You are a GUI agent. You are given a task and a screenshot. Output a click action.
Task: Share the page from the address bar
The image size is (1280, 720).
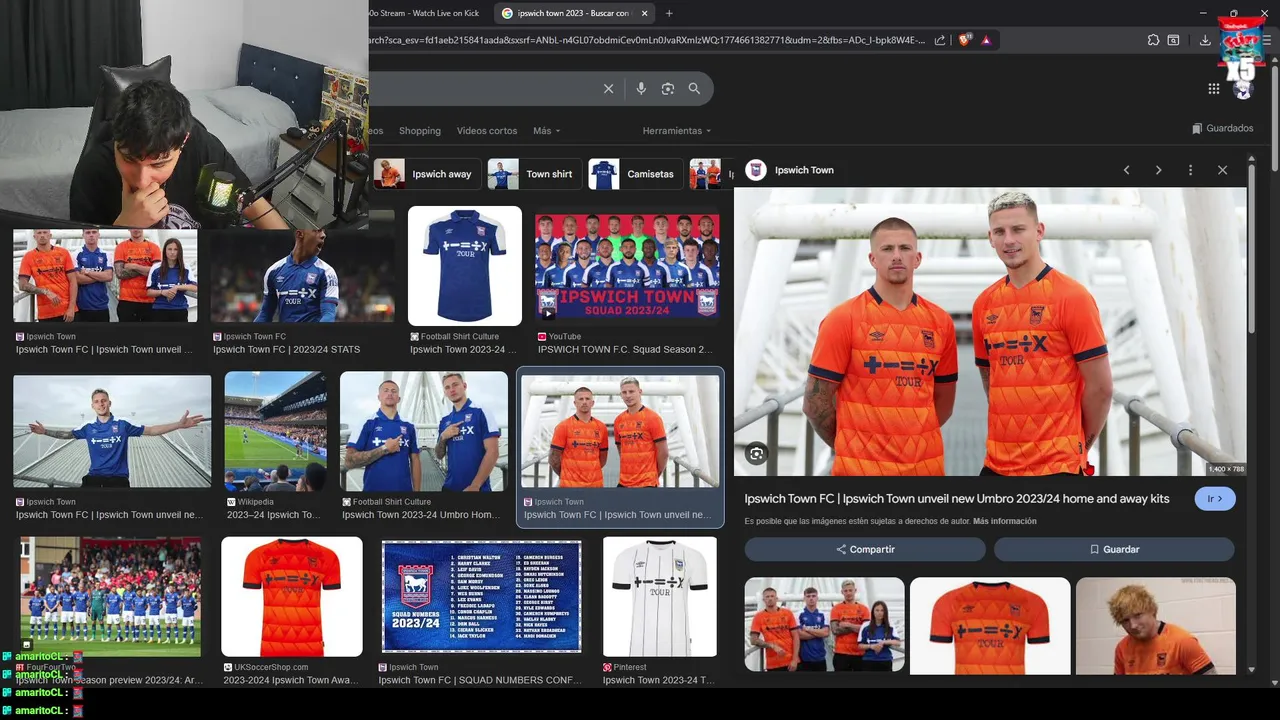pyautogui.click(x=940, y=40)
